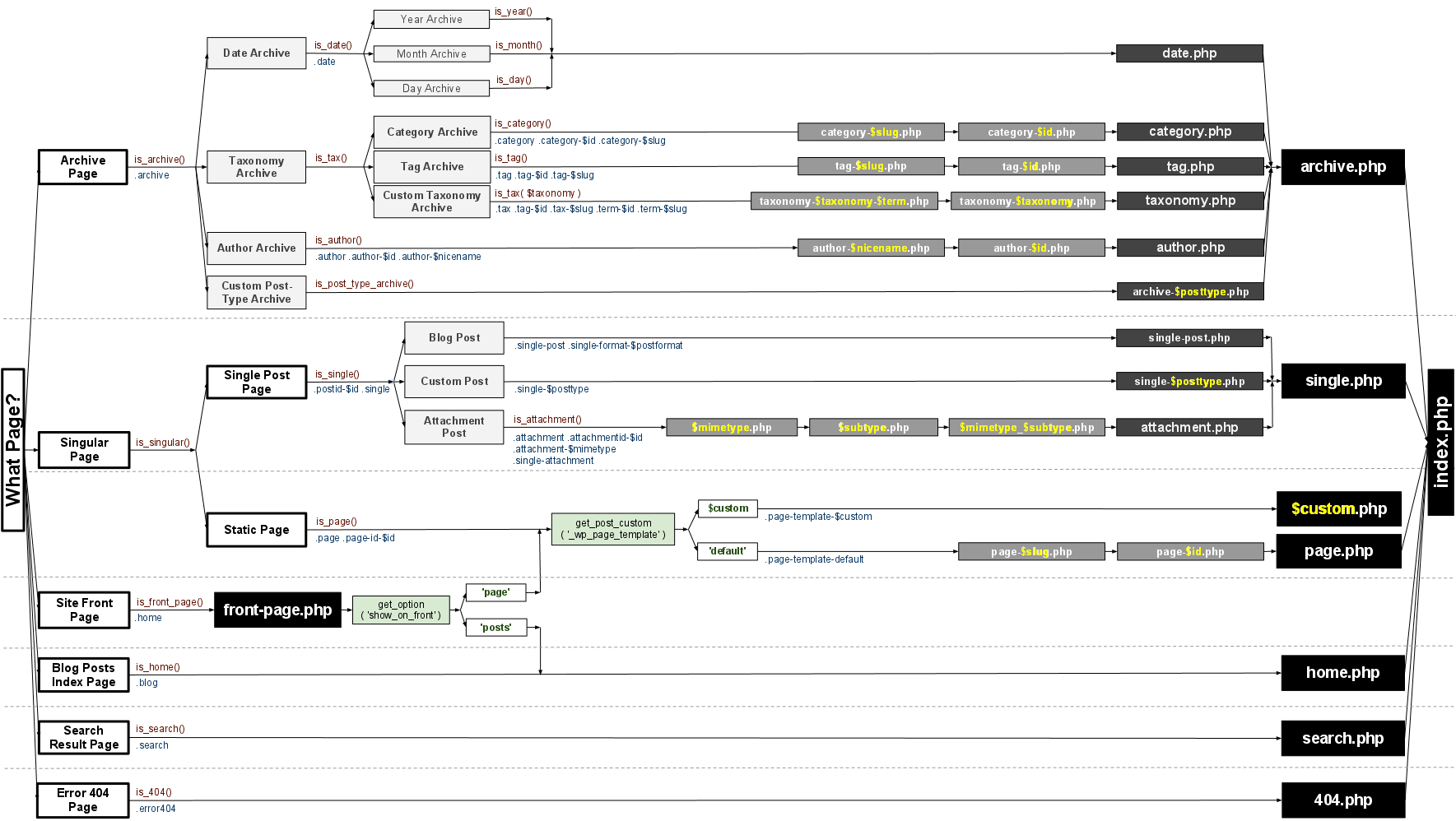The height and width of the screenshot is (821, 1456).
Task: Click the is_post_type_archive() label
Action: click(365, 284)
